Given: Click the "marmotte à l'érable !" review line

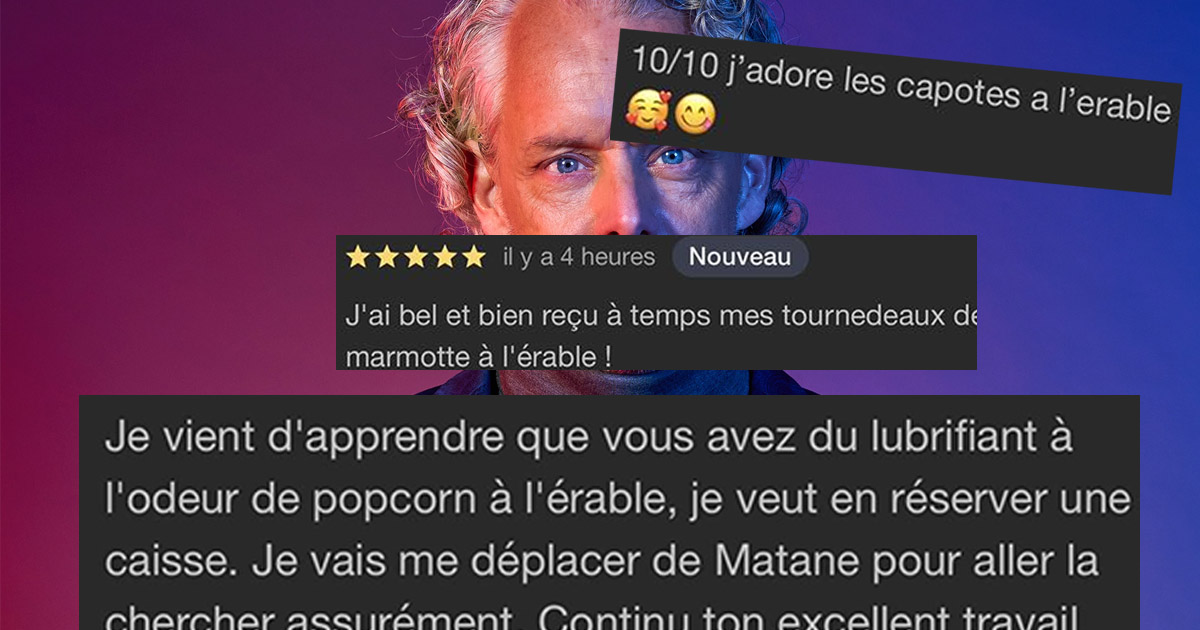Looking at the screenshot, I should [x=479, y=354].
